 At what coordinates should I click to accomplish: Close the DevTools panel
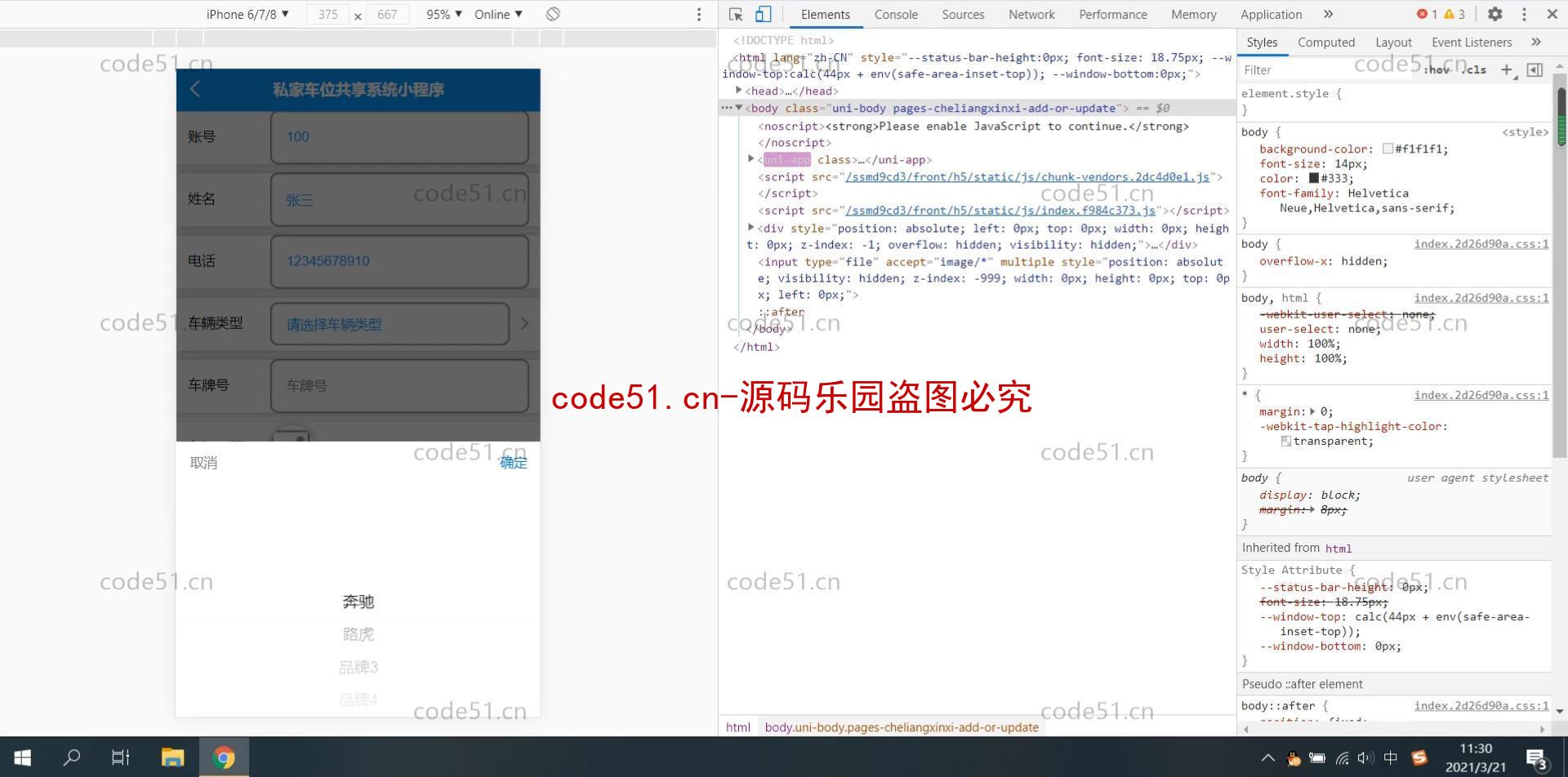click(1552, 14)
